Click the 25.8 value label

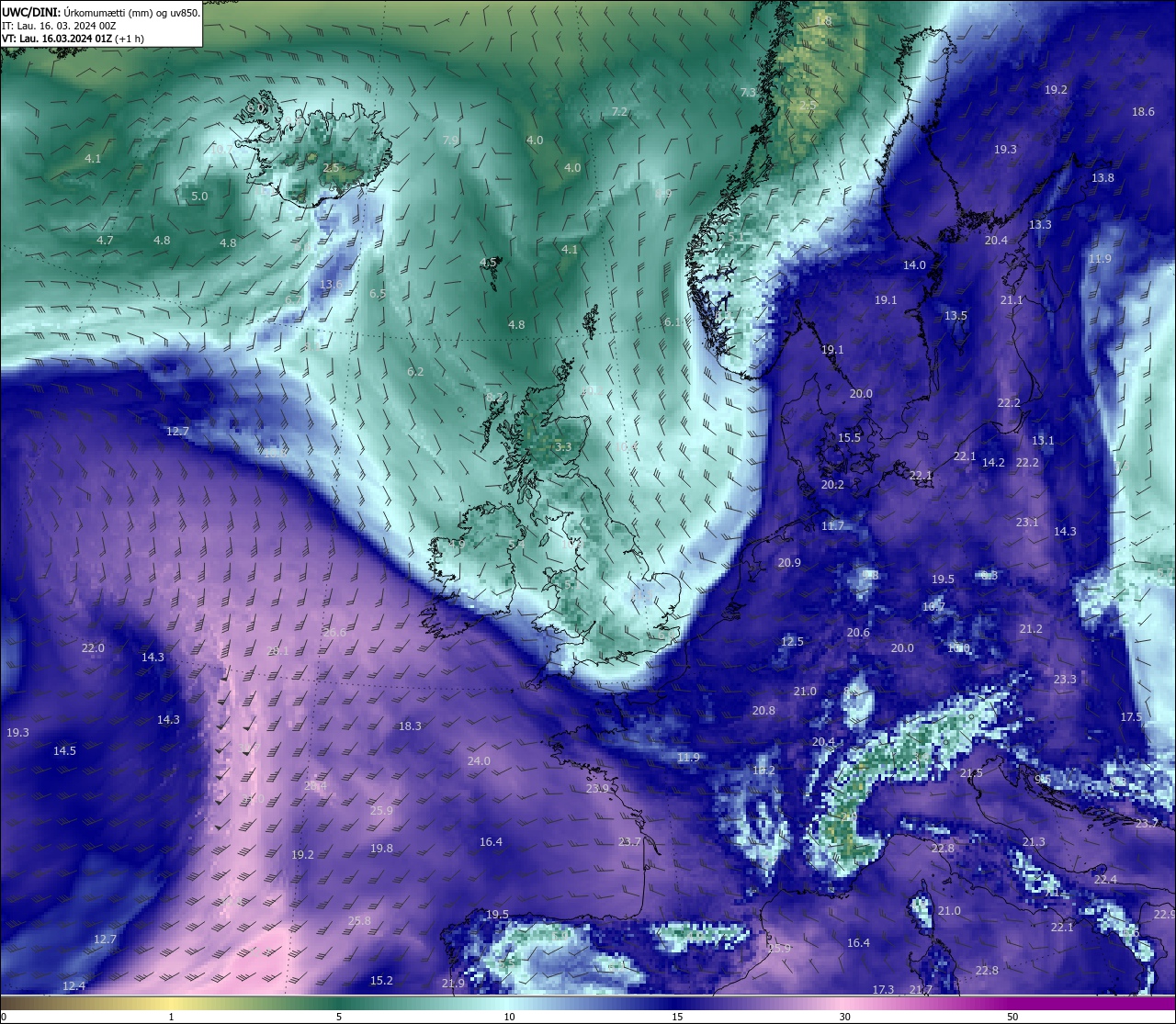pos(359,921)
